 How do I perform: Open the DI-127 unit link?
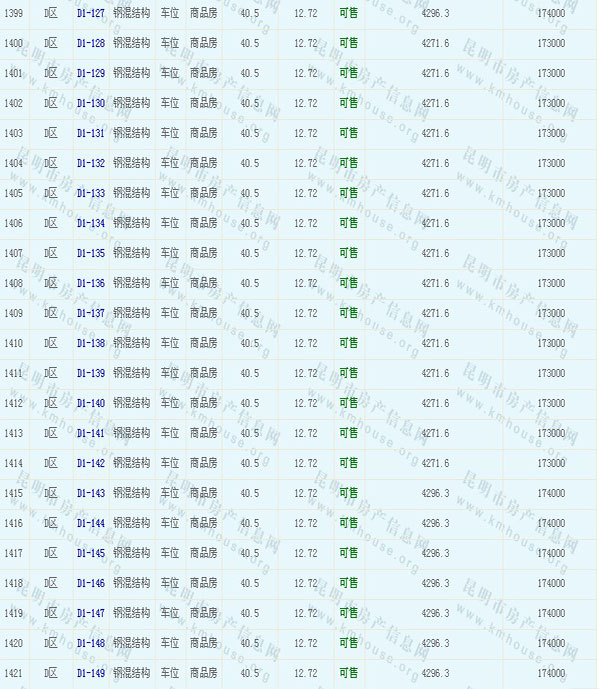coord(90,13)
